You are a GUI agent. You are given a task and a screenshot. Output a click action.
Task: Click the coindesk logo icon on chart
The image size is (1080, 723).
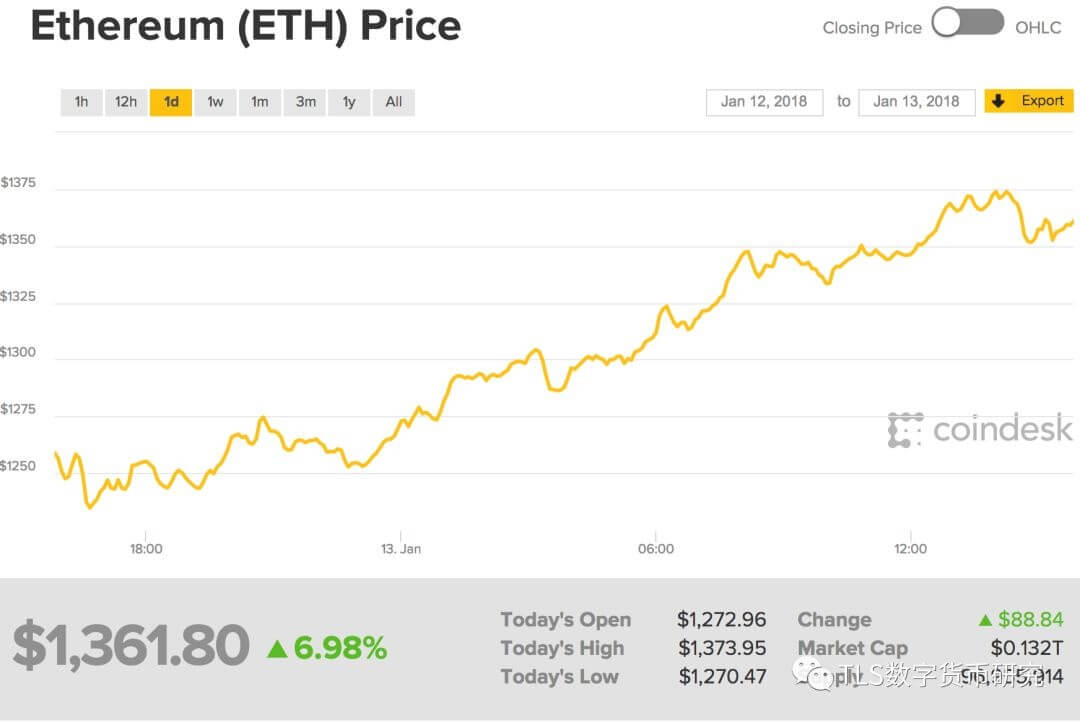pyautogui.click(x=905, y=430)
